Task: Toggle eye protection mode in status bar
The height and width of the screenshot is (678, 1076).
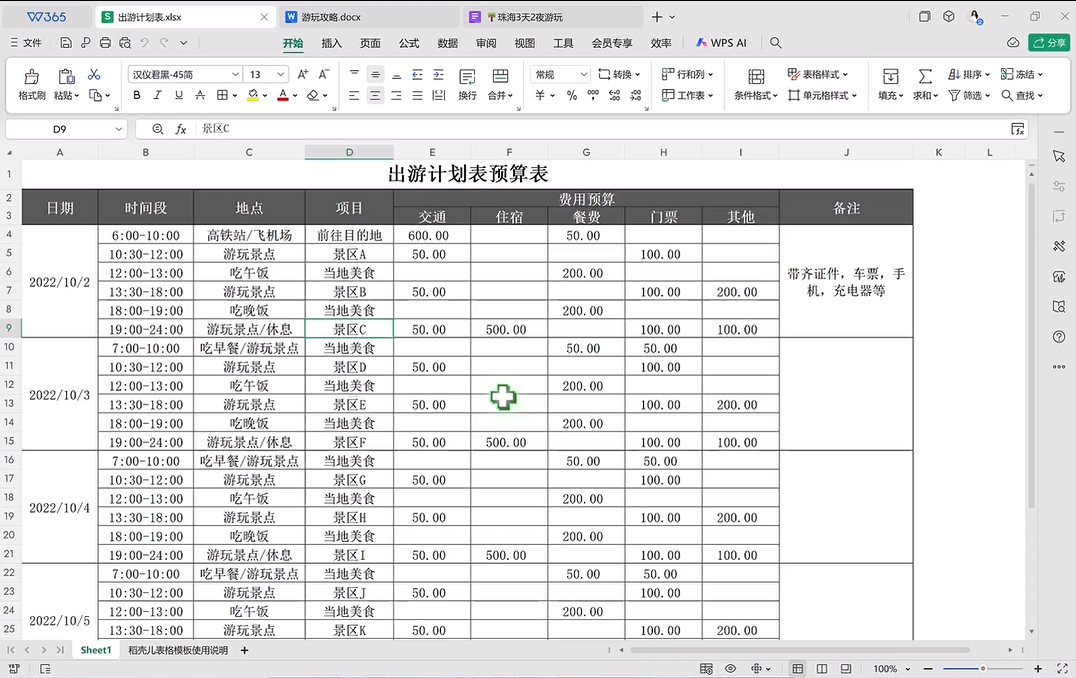Action: click(731, 668)
